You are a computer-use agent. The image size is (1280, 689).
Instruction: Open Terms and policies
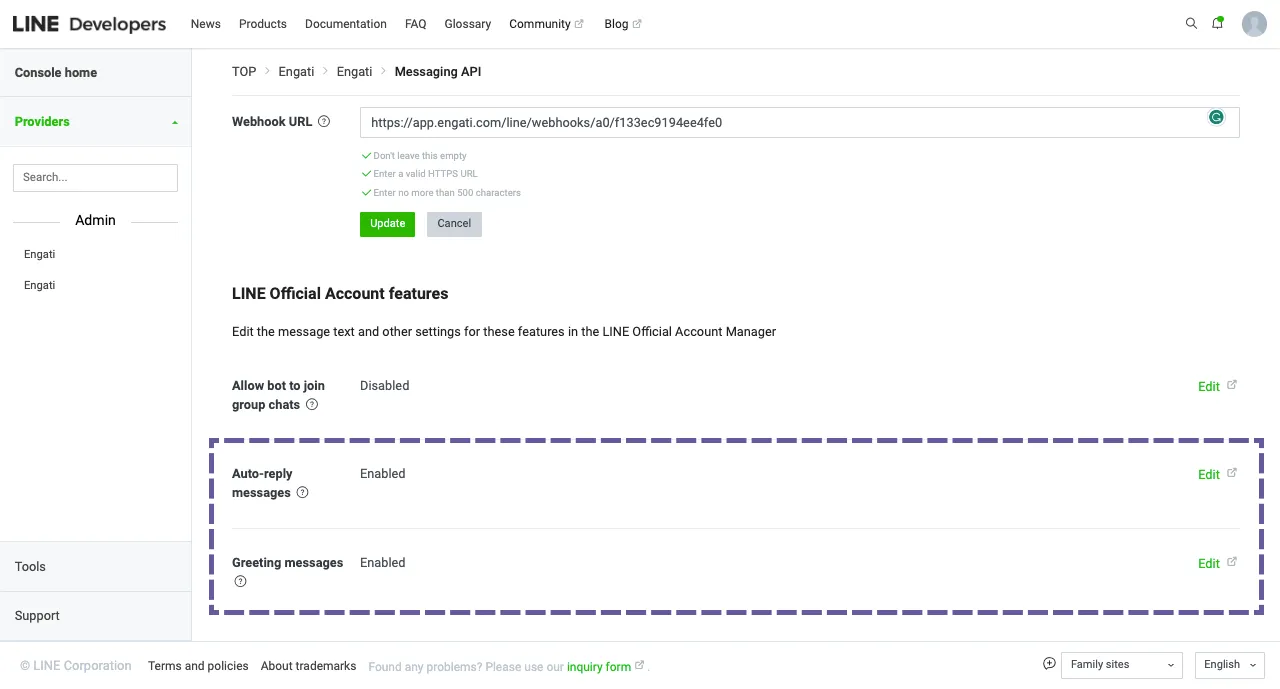point(198,666)
